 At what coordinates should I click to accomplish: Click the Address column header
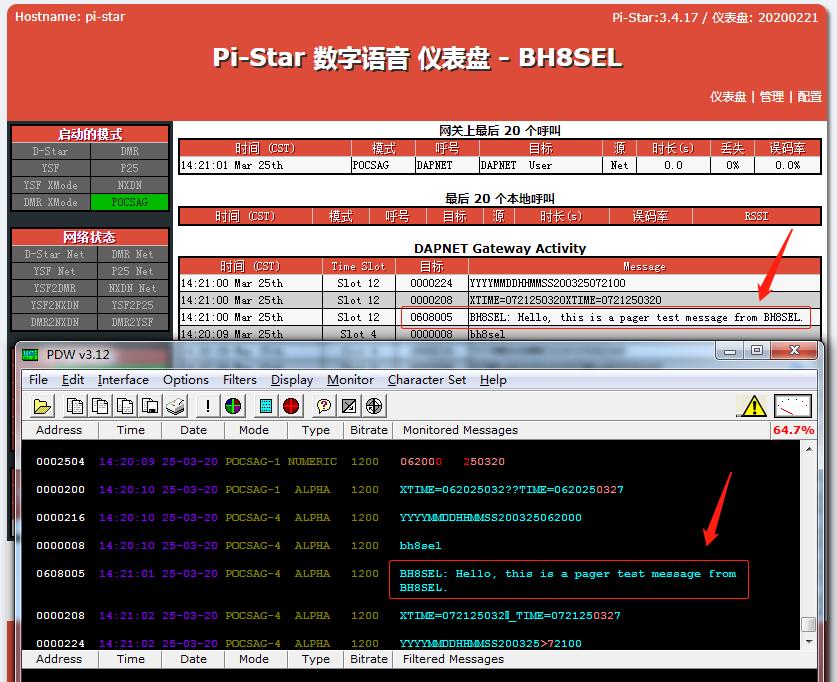pos(59,430)
